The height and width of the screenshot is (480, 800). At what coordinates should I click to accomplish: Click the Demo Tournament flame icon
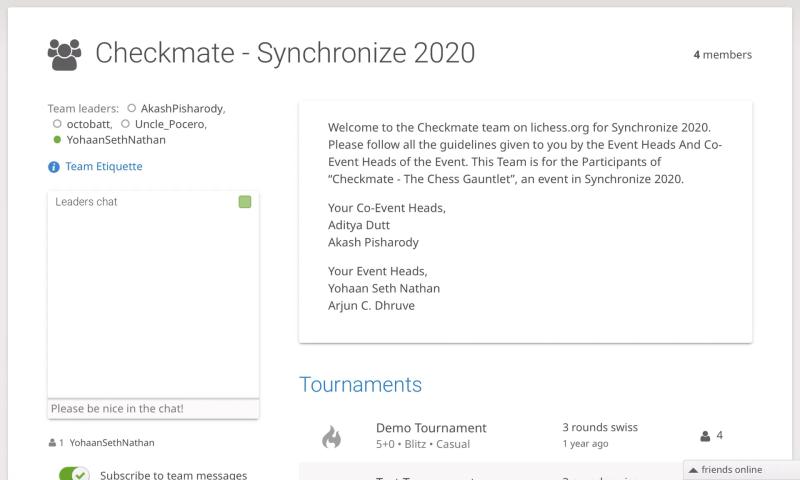pos(332,436)
